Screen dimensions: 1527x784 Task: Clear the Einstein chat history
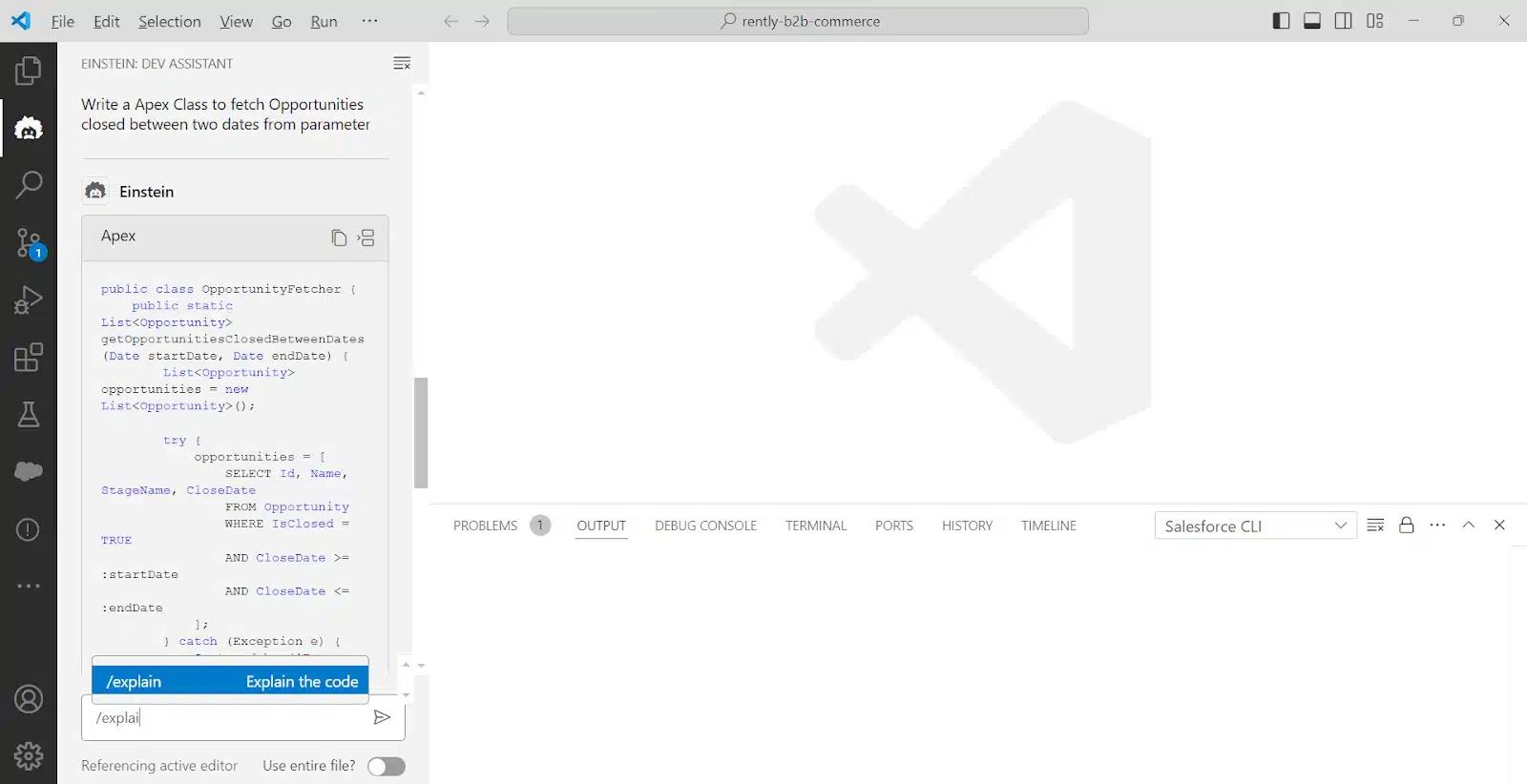pyautogui.click(x=402, y=63)
